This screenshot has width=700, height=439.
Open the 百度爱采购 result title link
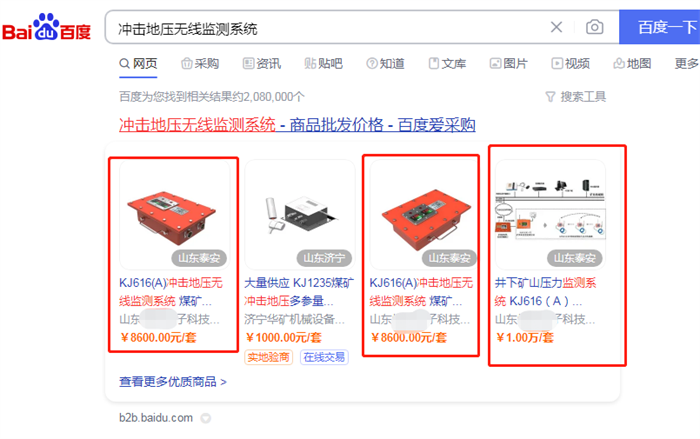[x=297, y=125]
